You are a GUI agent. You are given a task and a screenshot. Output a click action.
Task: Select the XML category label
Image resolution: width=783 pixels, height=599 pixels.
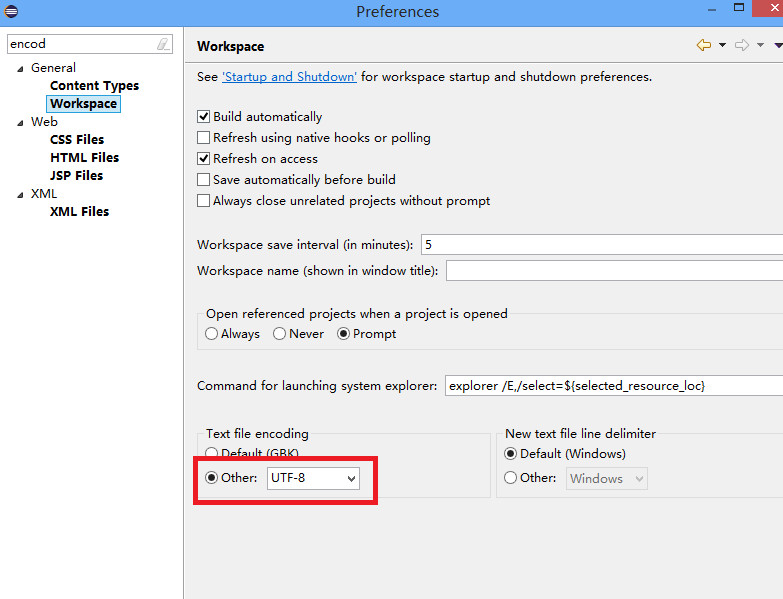click(44, 194)
